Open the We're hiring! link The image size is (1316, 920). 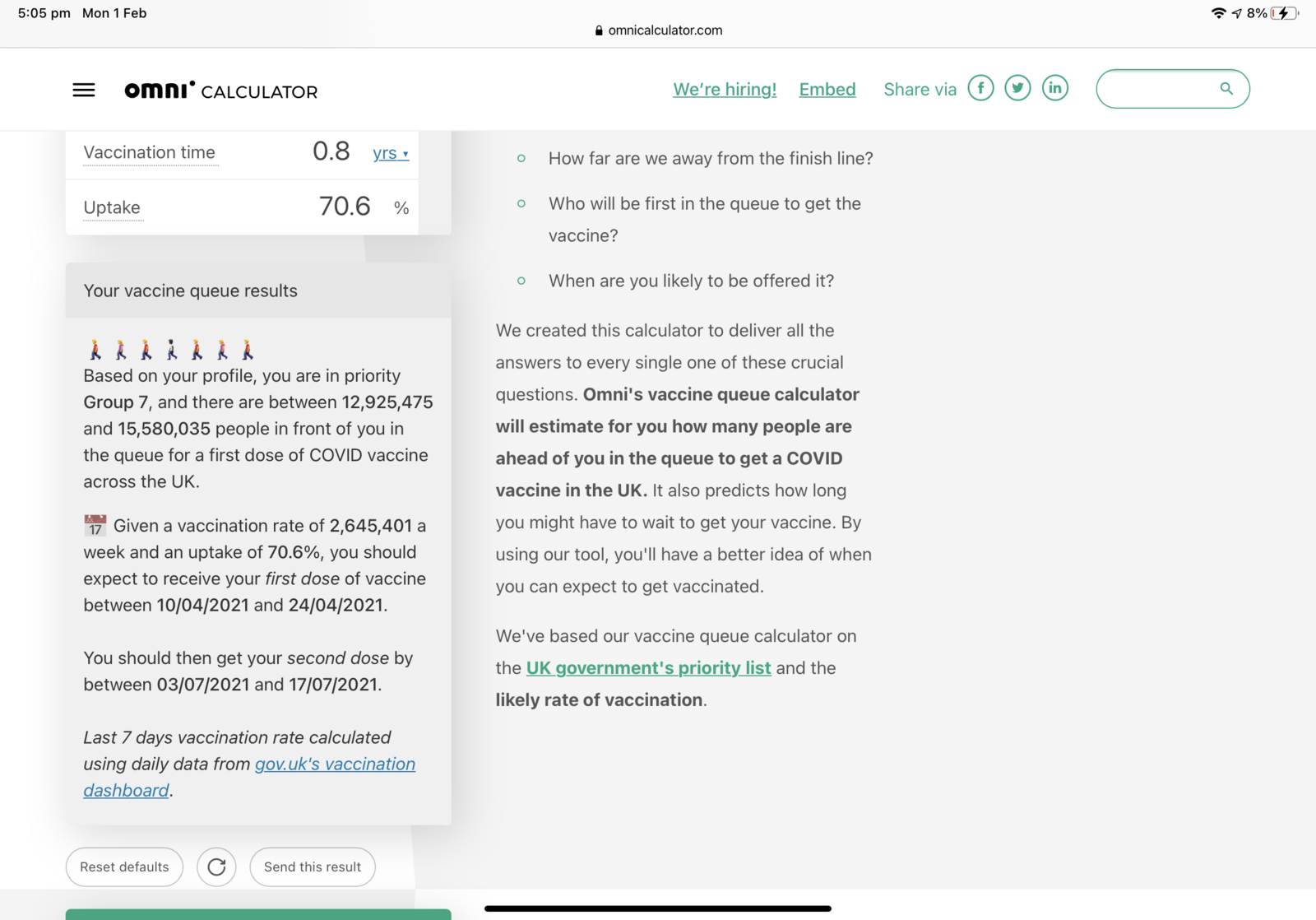[x=725, y=90]
